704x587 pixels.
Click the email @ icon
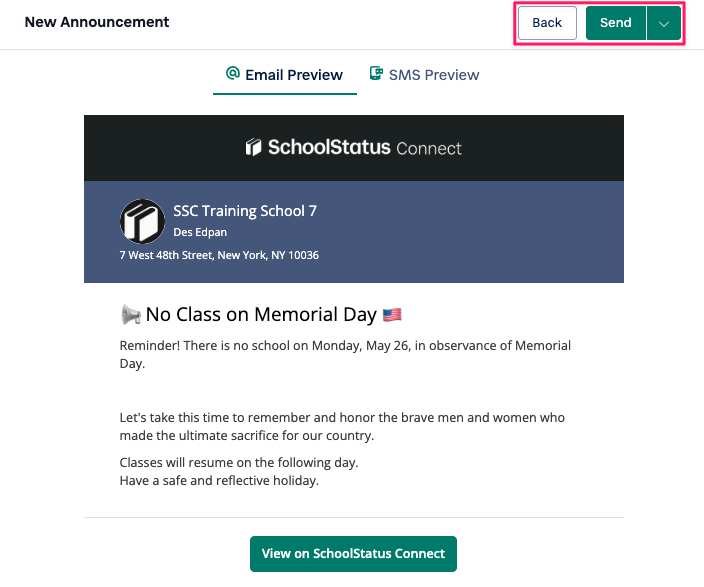[x=233, y=73]
